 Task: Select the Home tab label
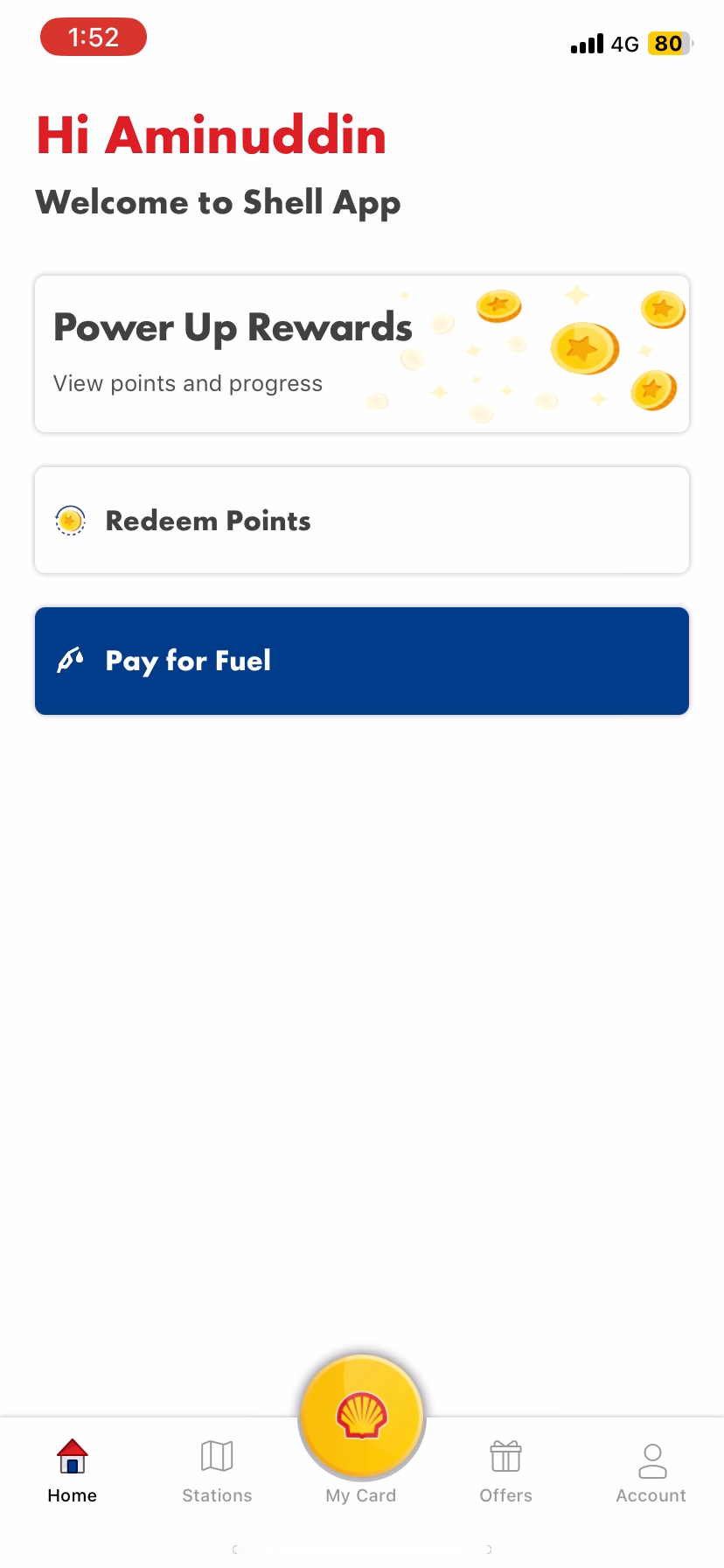(73, 1495)
